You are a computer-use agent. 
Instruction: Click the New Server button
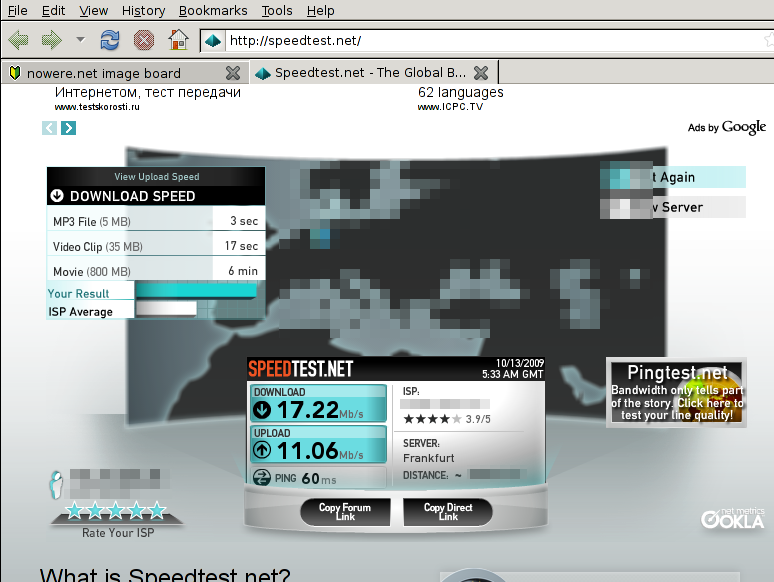coord(673,207)
